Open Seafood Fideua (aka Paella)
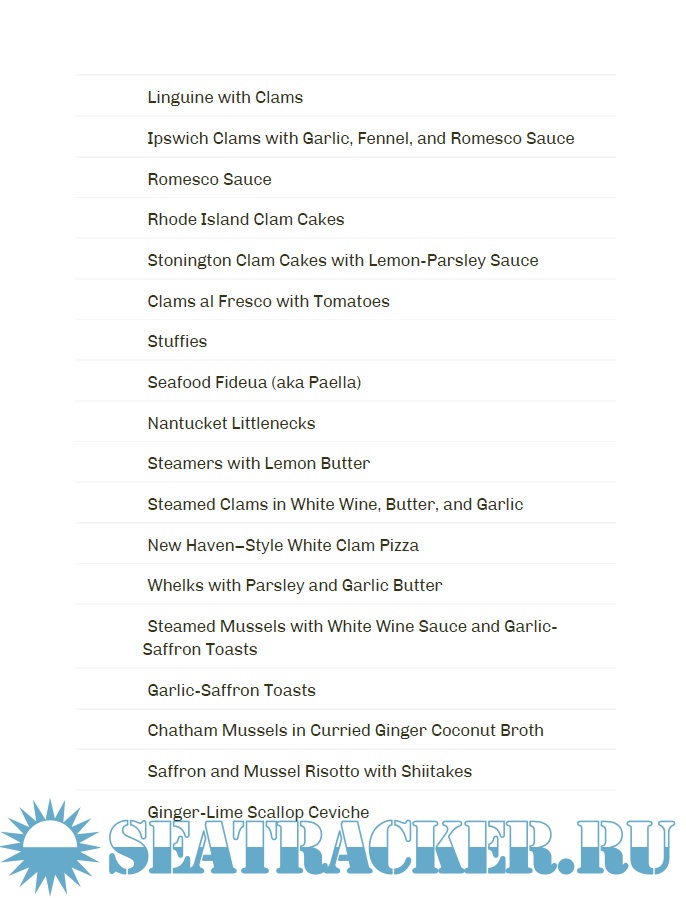This screenshot has width=686, height=898. (x=254, y=382)
